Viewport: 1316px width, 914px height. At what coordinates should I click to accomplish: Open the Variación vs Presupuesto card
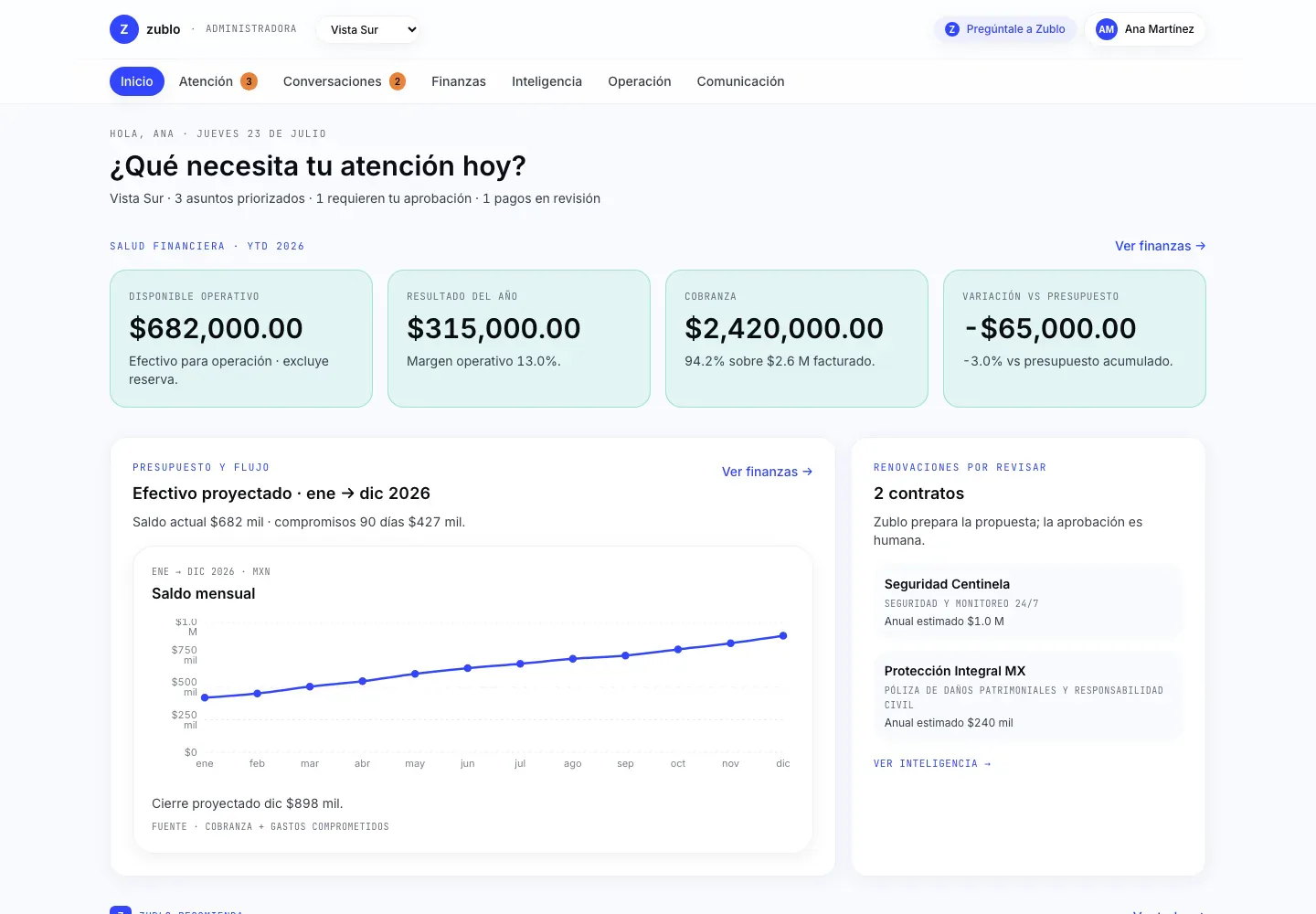pyautogui.click(x=1075, y=338)
